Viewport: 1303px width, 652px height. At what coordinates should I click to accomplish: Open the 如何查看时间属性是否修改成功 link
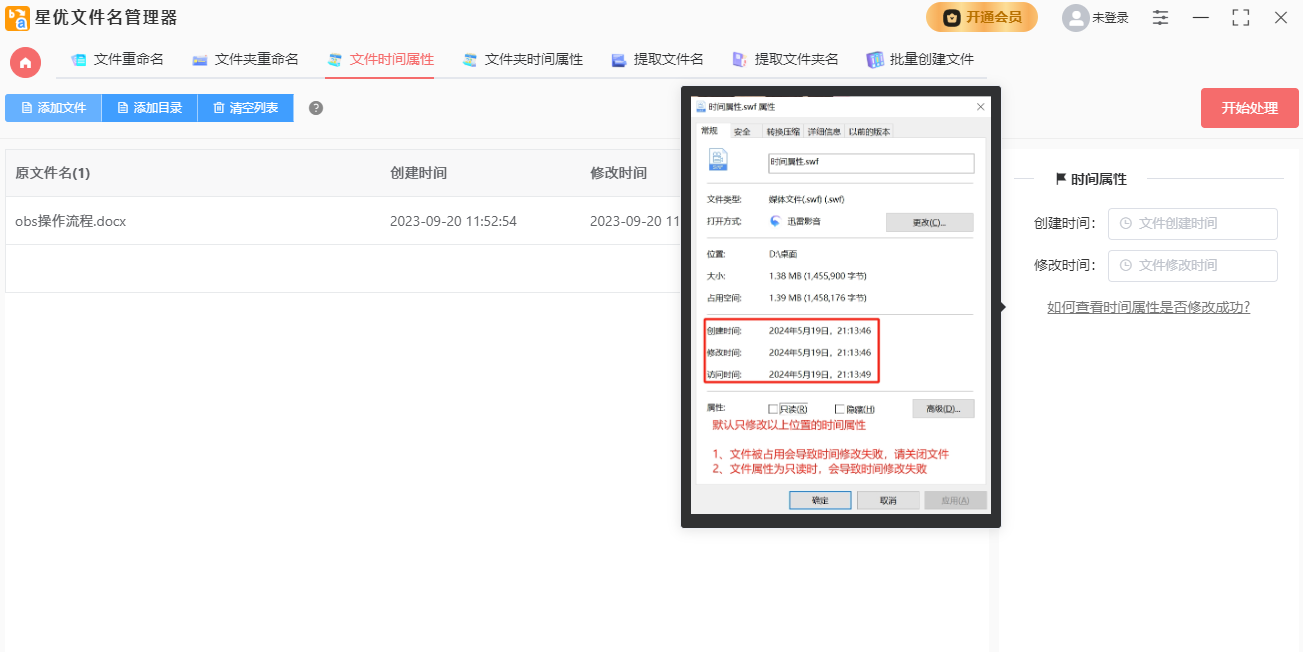pyautogui.click(x=1148, y=308)
